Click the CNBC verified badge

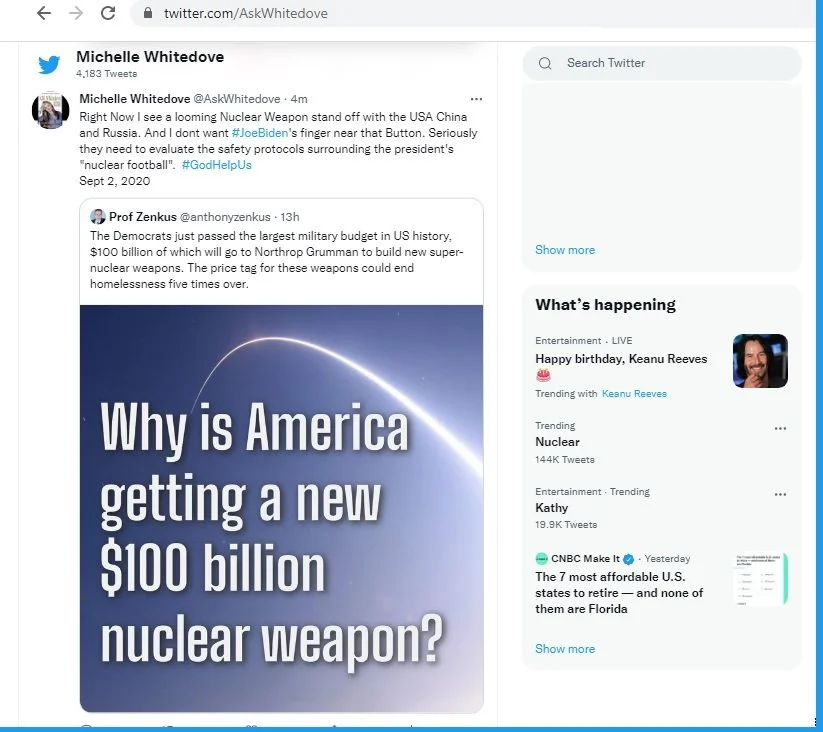tap(628, 559)
